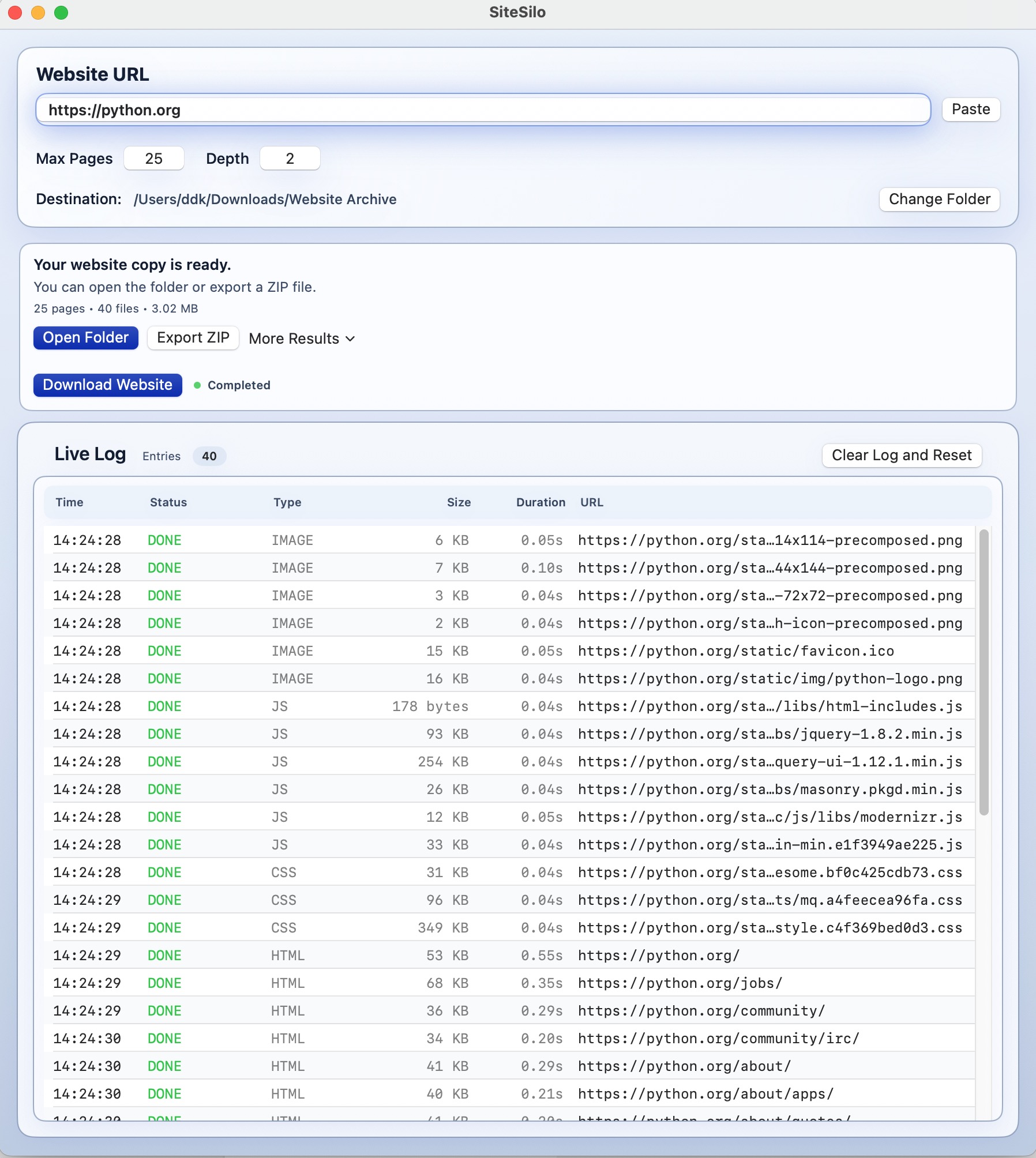Viewport: 1036px width, 1158px height.
Task: Click the python.org/about/apps/ log row
Action: pos(509,1094)
